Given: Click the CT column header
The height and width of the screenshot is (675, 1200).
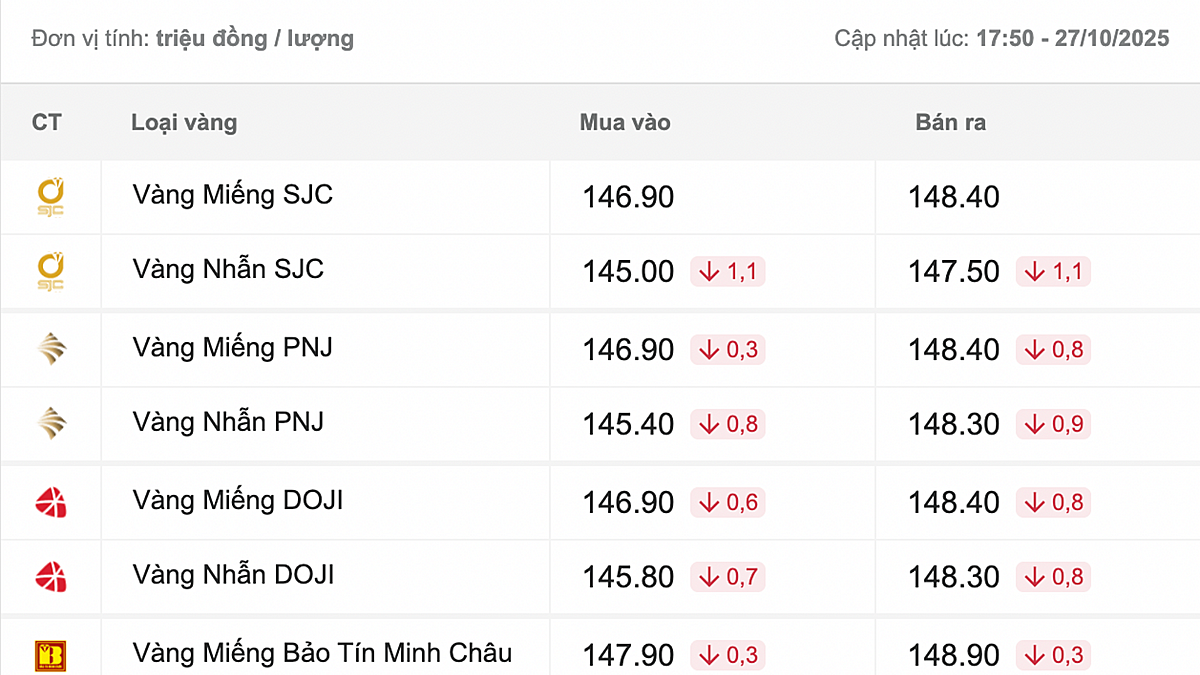Looking at the screenshot, I should pos(46,123).
